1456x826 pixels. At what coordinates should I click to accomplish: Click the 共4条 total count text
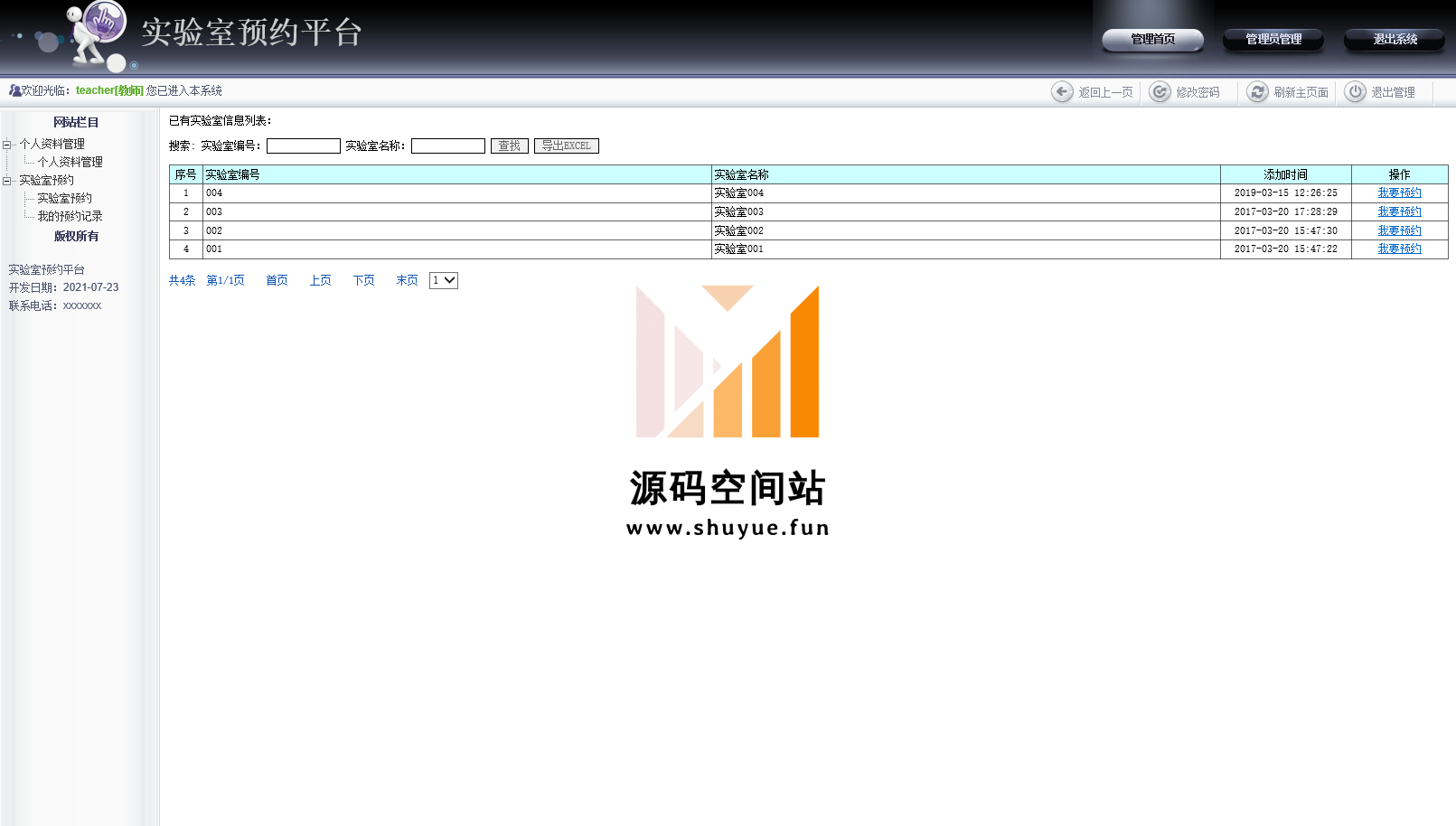tap(182, 280)
